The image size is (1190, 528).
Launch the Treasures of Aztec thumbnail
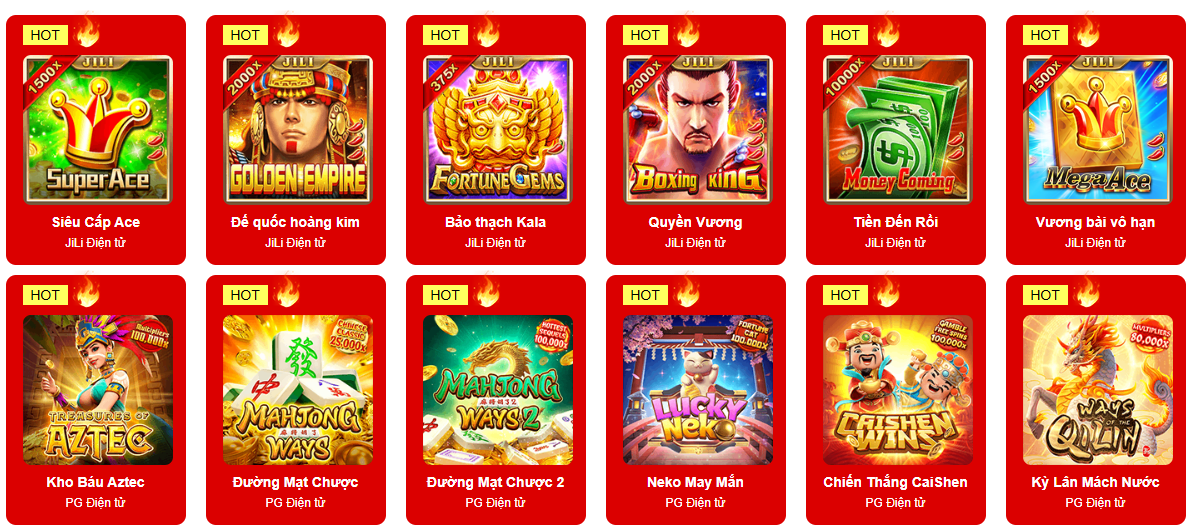[x=98, y=390]
